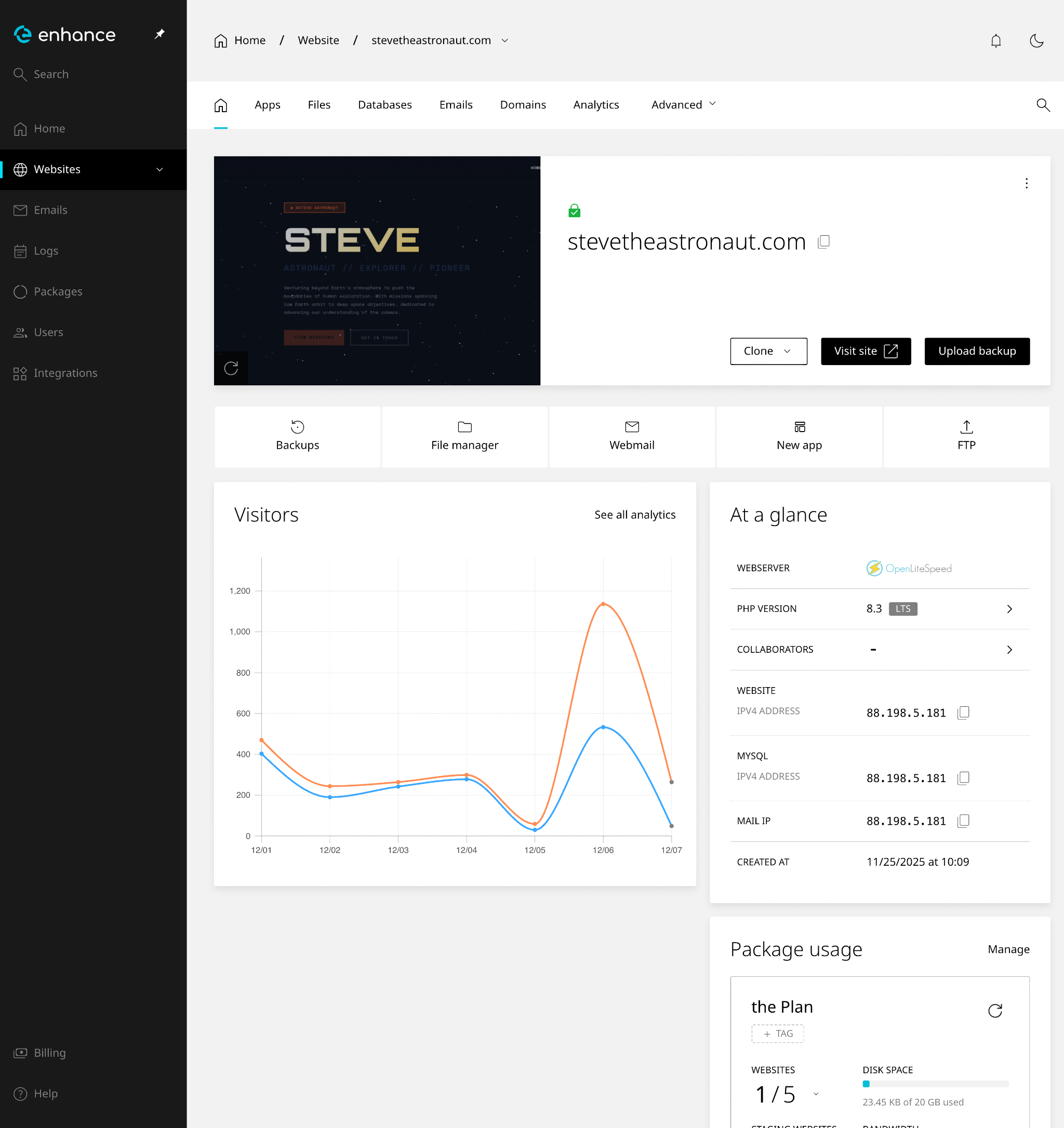
Task: Switch to the Databases tab
Action: [x=385, y=105]
